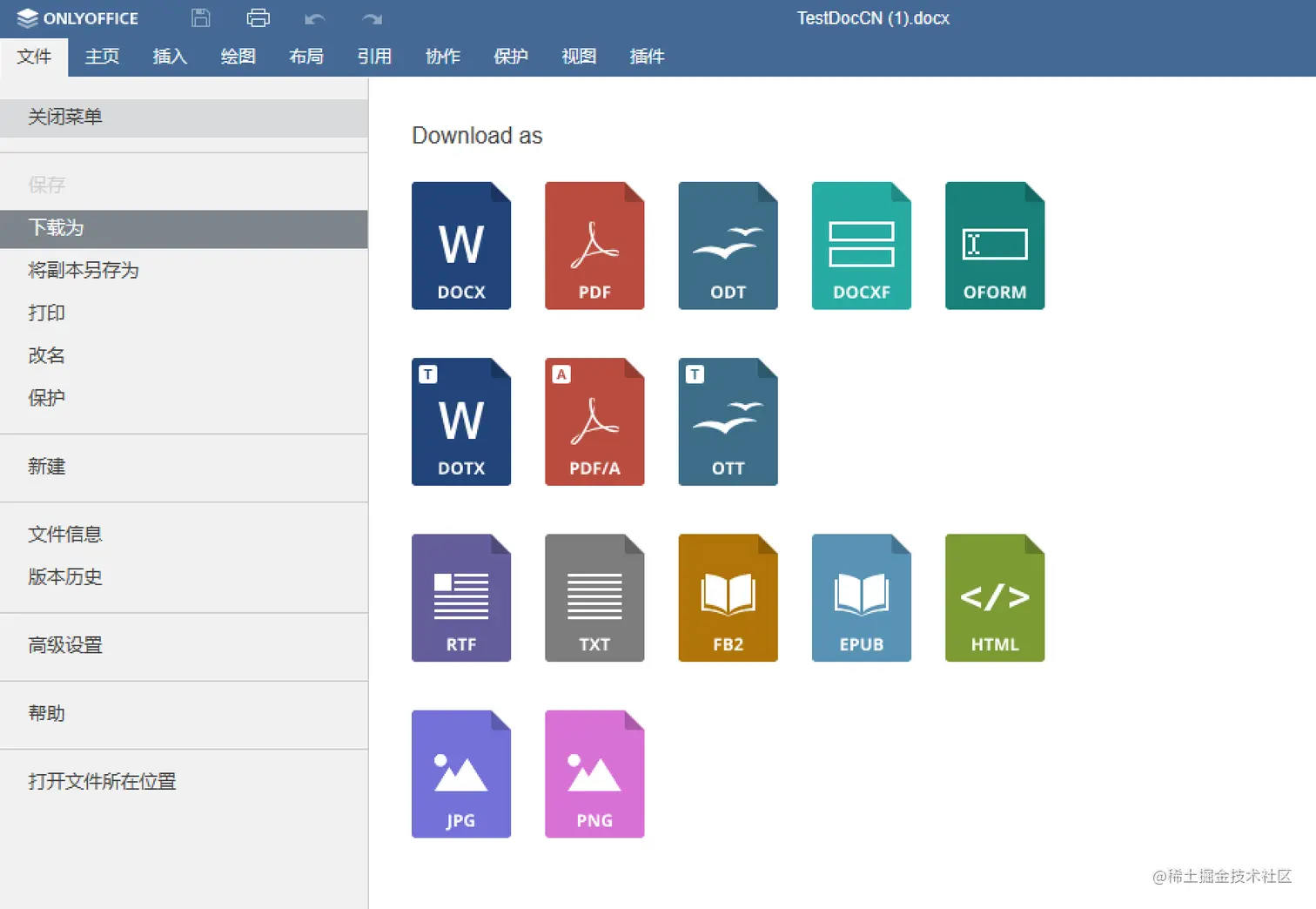This screenshot has height=909, width=1316.
Task: Save file as PDF/A
Action: tap(594, 421)
